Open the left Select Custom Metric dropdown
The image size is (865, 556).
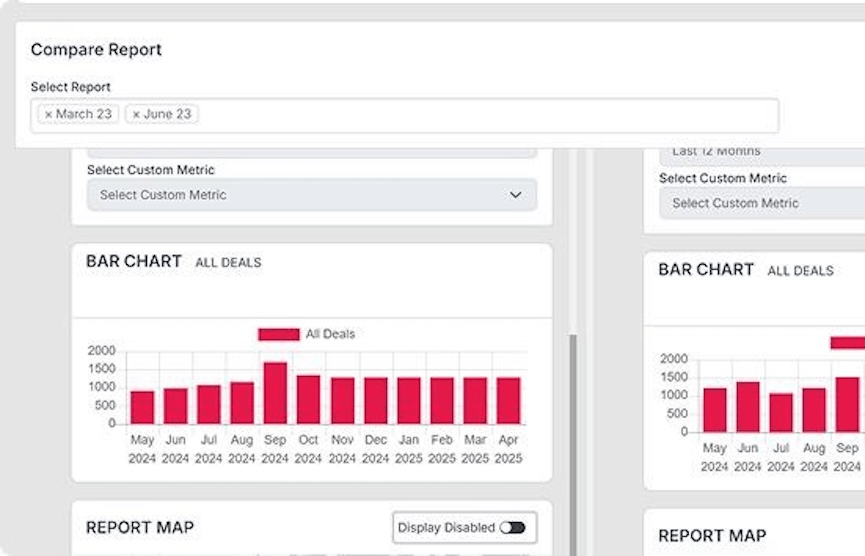coord(312,195)
